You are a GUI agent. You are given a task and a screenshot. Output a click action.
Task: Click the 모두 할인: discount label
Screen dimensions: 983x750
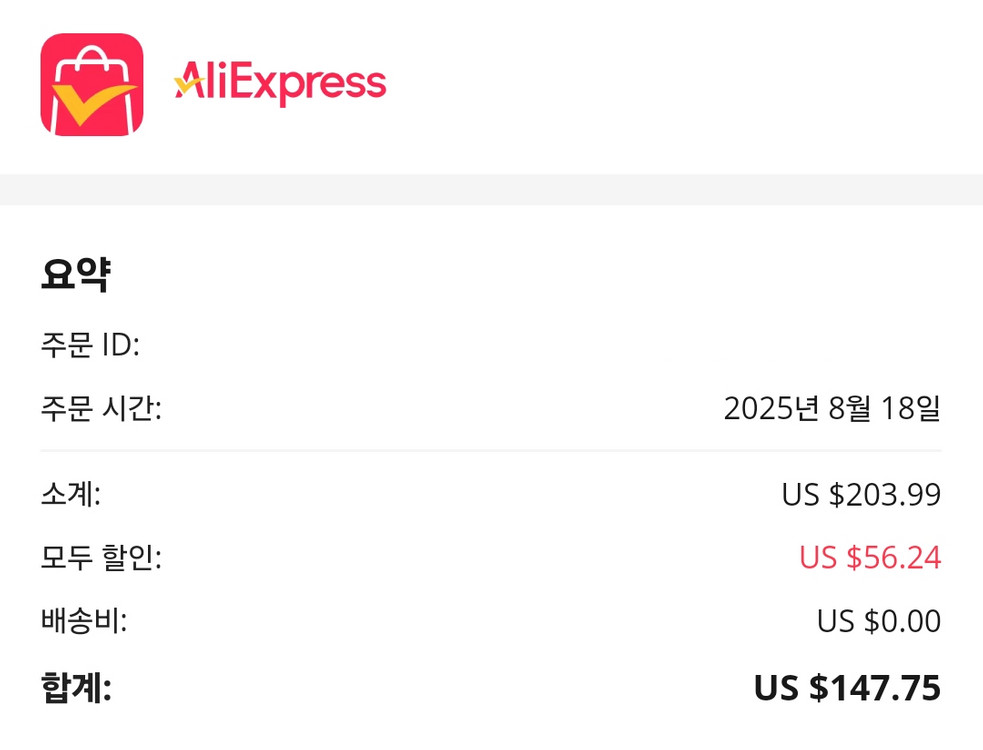pos(101,557)
